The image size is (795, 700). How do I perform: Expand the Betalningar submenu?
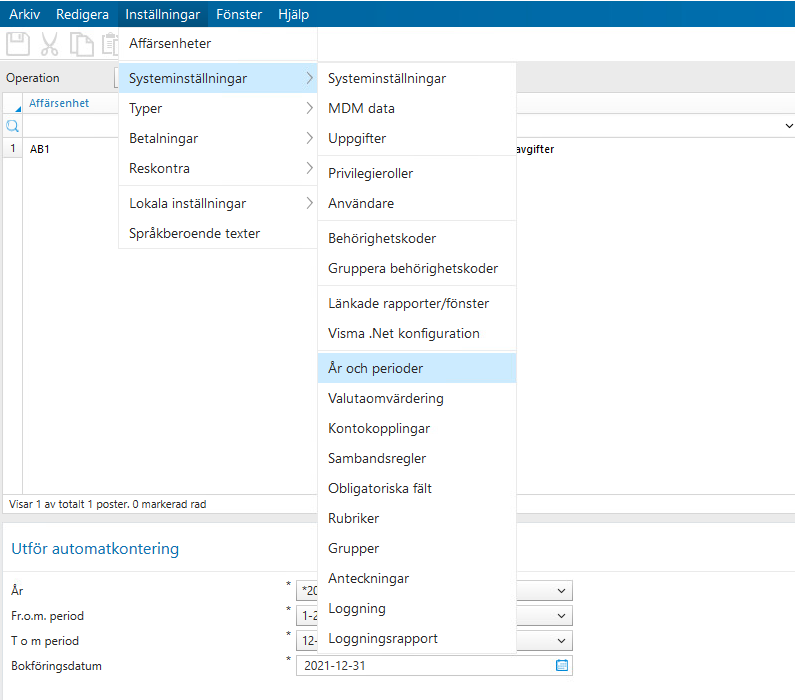(218, 138)
